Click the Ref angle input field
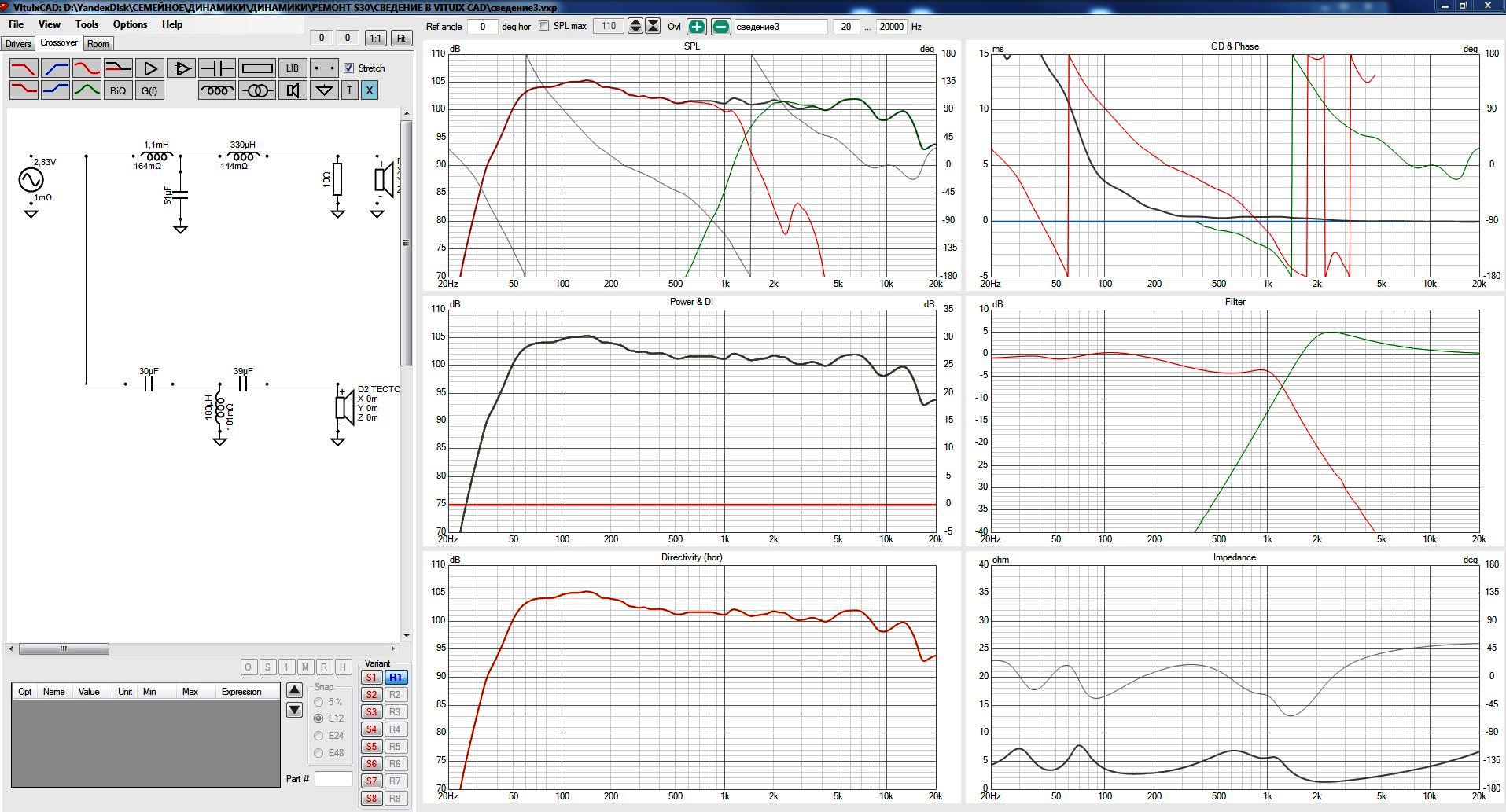 (482, 27)
